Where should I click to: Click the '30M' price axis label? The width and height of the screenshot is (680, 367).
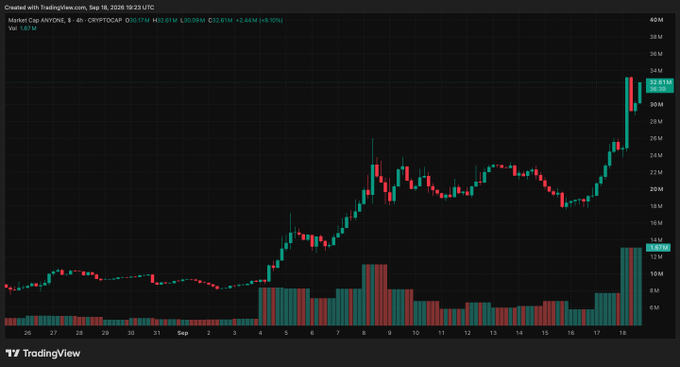point(656,105)
